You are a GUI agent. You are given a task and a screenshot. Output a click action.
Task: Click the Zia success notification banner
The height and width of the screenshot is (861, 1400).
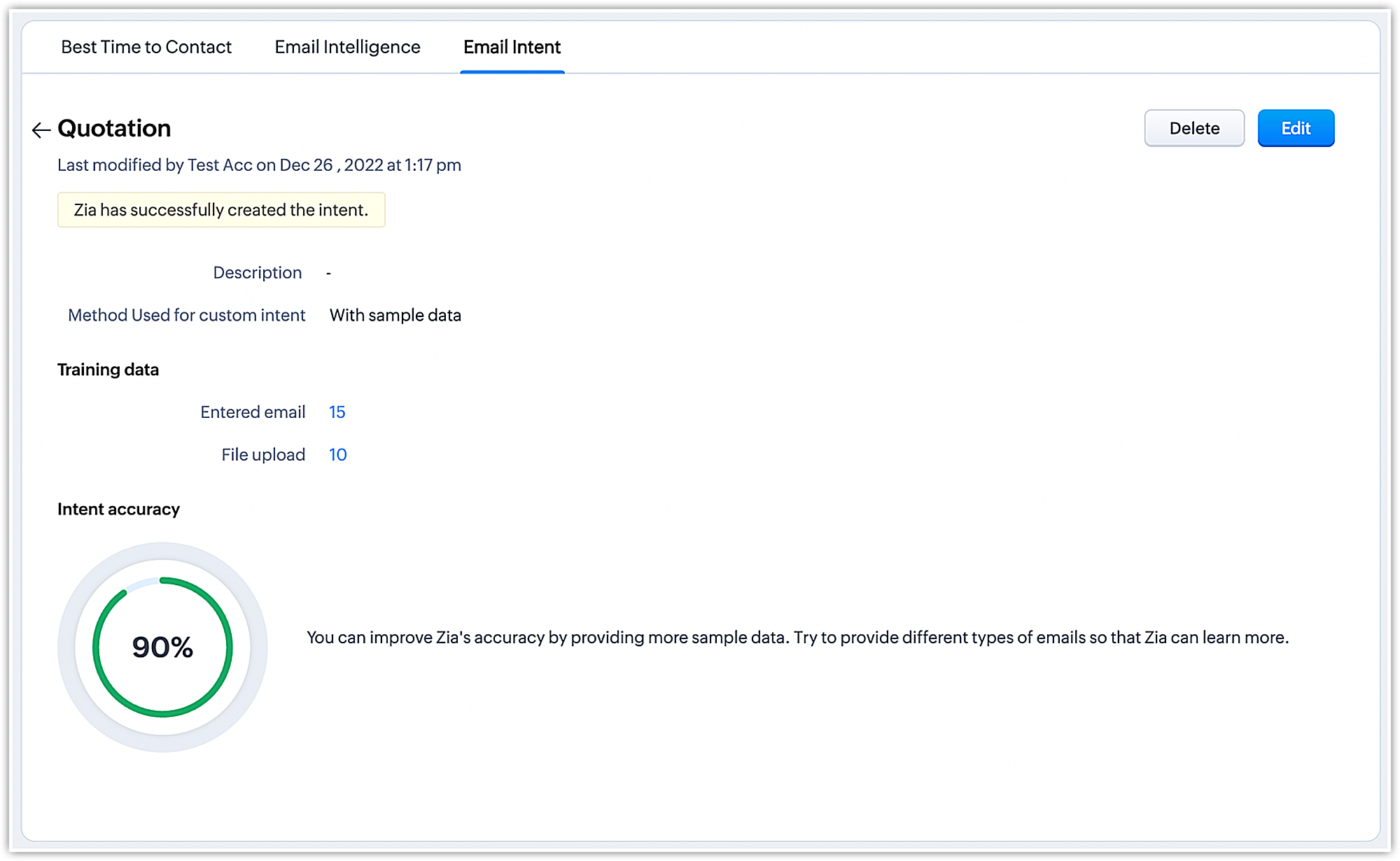coord(221,210)
